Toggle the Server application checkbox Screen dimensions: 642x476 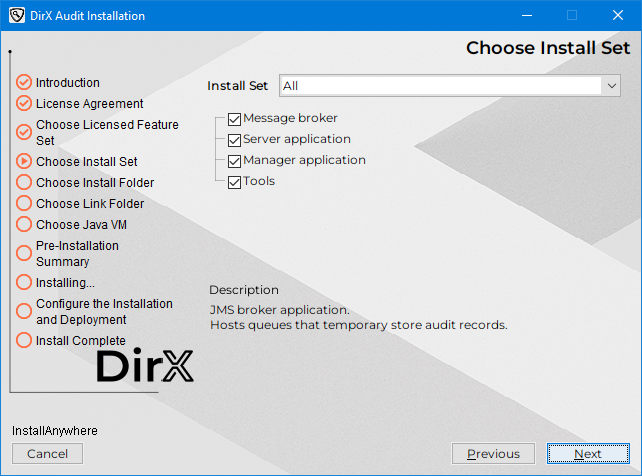point(235,140)
